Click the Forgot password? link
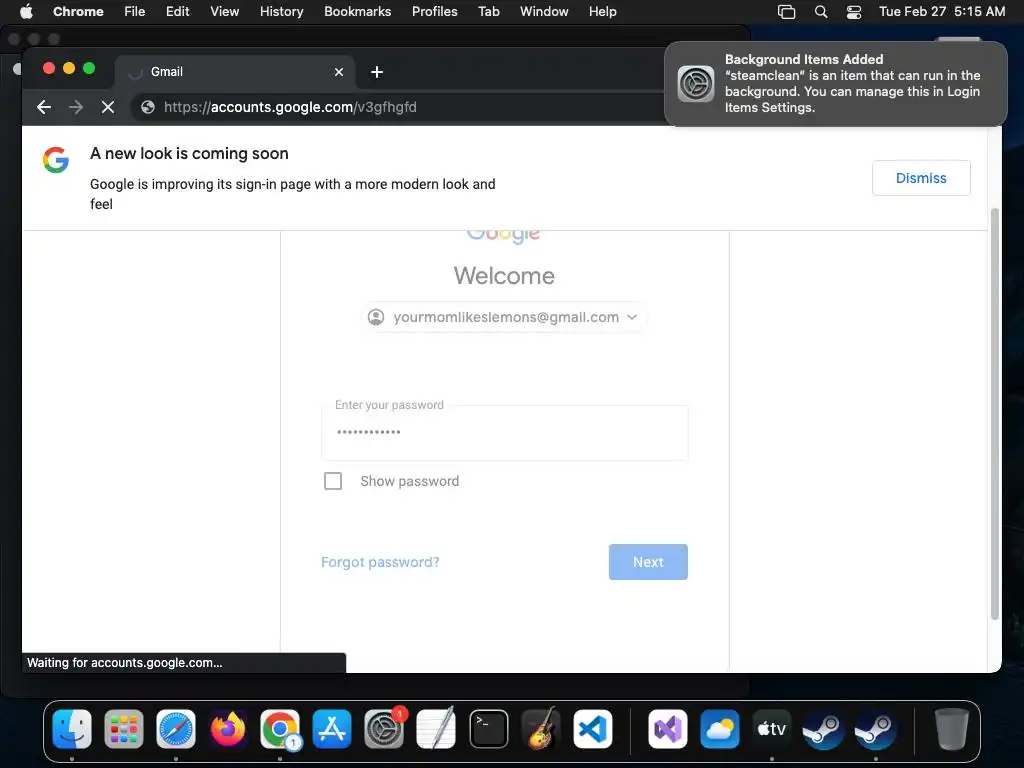Screen dimensions: 1024x768 click(x=380, y=562)
